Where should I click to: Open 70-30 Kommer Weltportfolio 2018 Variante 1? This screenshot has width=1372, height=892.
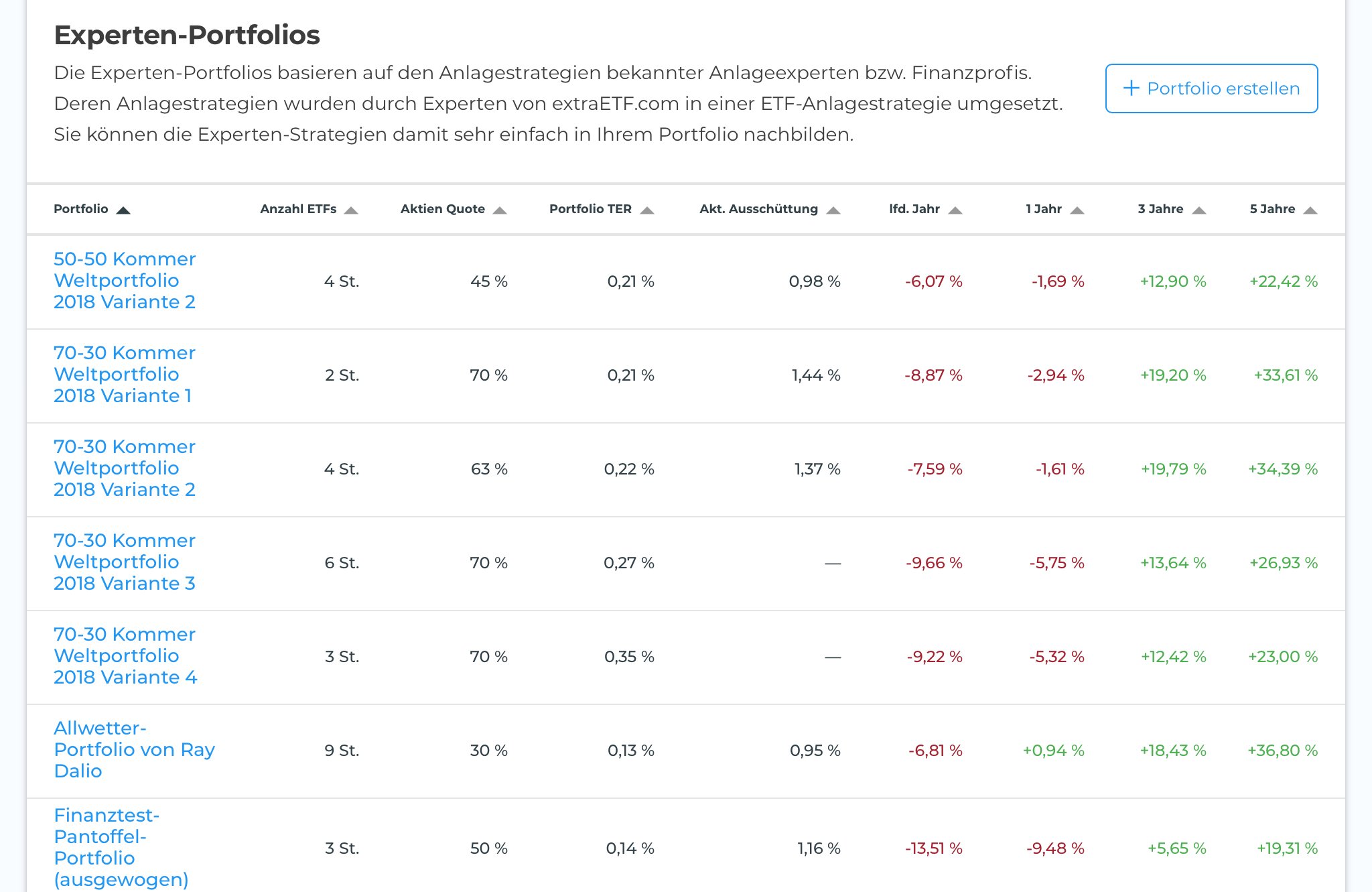point(125,375)
